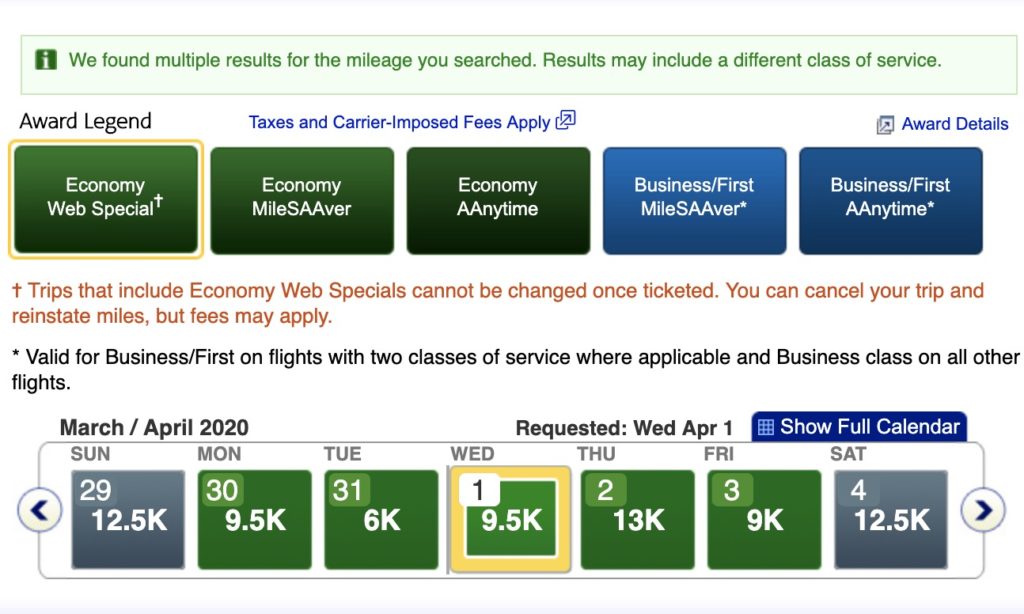Viewport: 1024px width, 614px height.
Task: Select Economy Web Special award type
Action: tap(105, 198)
